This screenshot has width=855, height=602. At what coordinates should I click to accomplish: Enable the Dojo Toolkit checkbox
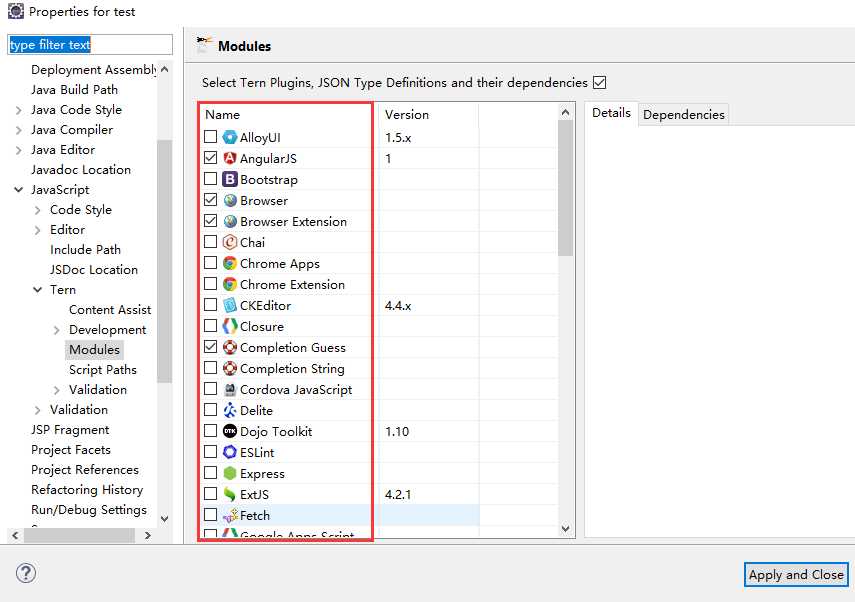tap(210, 430)
